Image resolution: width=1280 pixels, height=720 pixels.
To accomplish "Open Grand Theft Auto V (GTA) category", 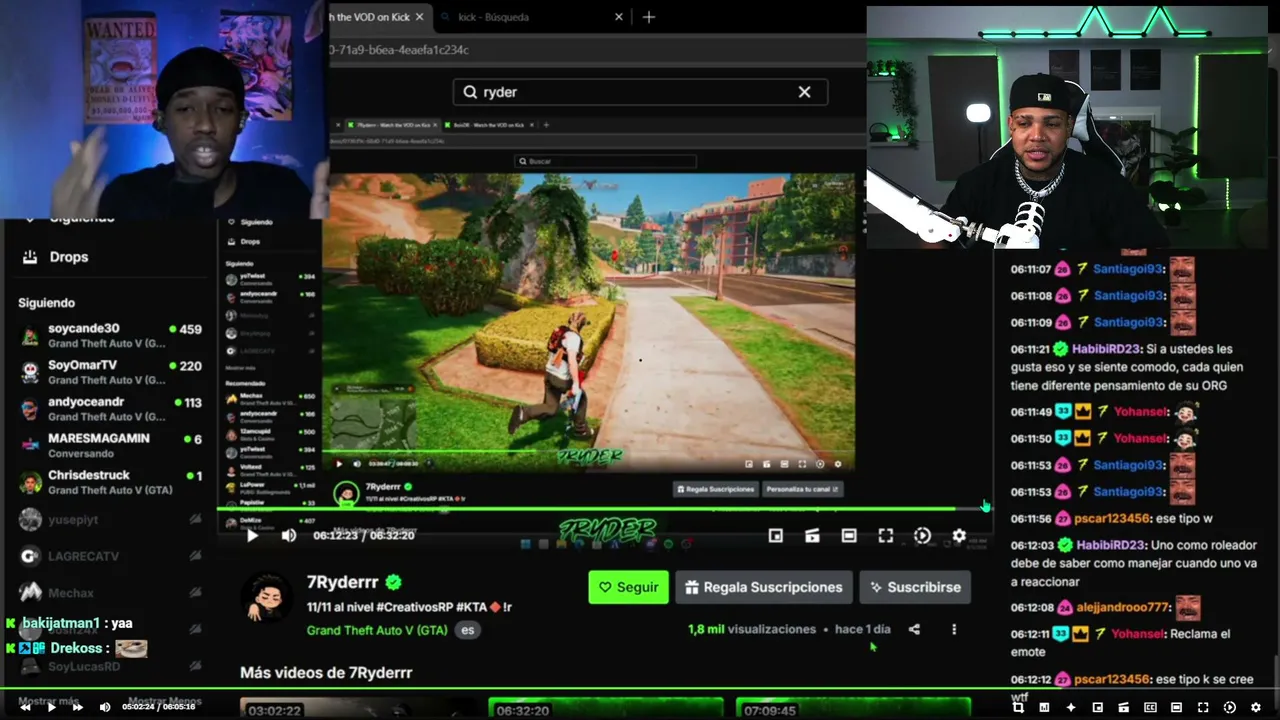I will [377, 630].
